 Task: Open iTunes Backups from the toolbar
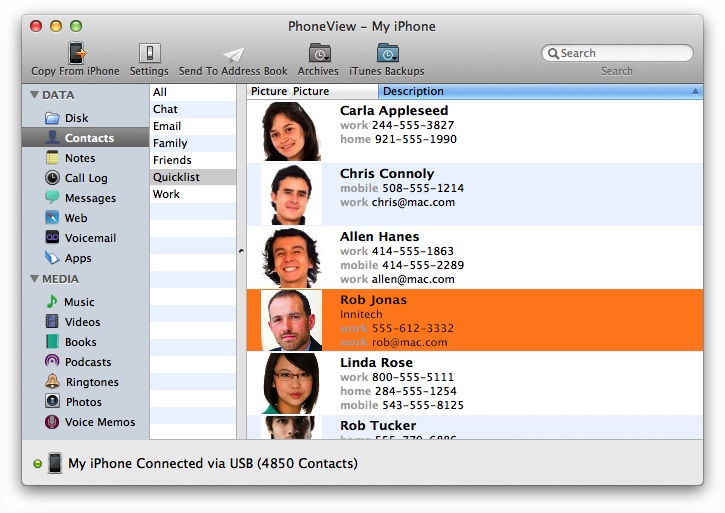pos(387,53)
